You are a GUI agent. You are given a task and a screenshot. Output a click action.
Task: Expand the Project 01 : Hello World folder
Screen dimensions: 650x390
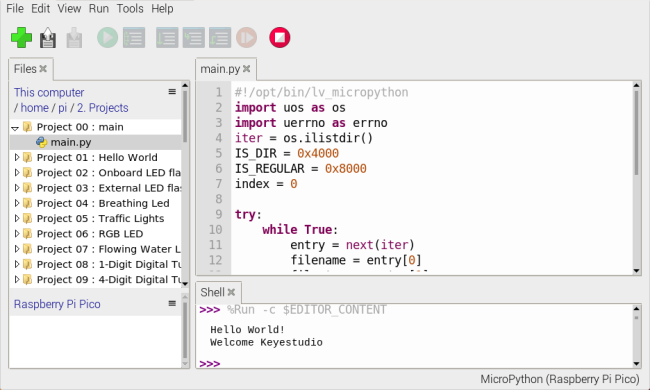click(x=17, y=157)
